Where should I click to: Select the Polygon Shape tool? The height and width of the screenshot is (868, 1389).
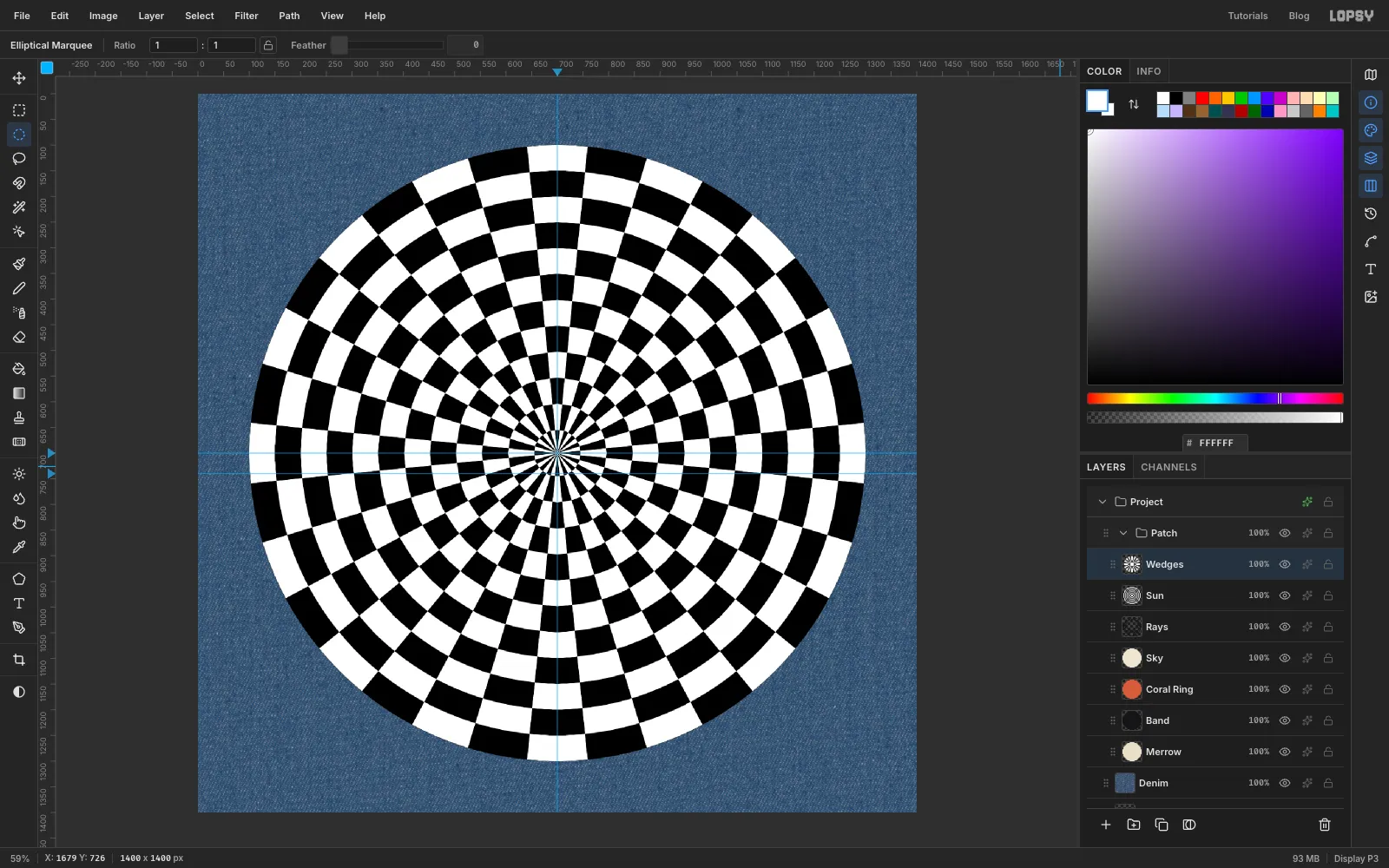click(19, 579)
